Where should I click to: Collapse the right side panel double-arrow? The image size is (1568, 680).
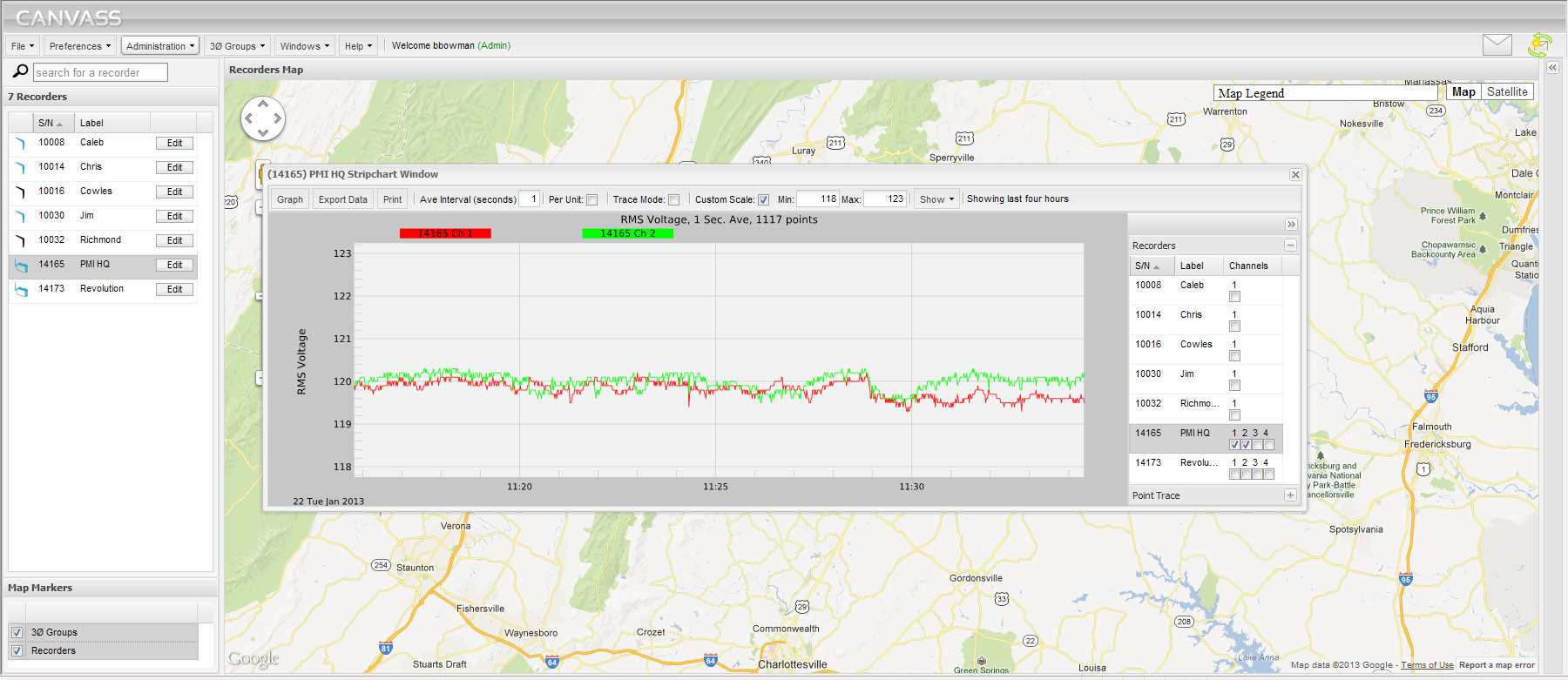click(x=1552, y=67)
